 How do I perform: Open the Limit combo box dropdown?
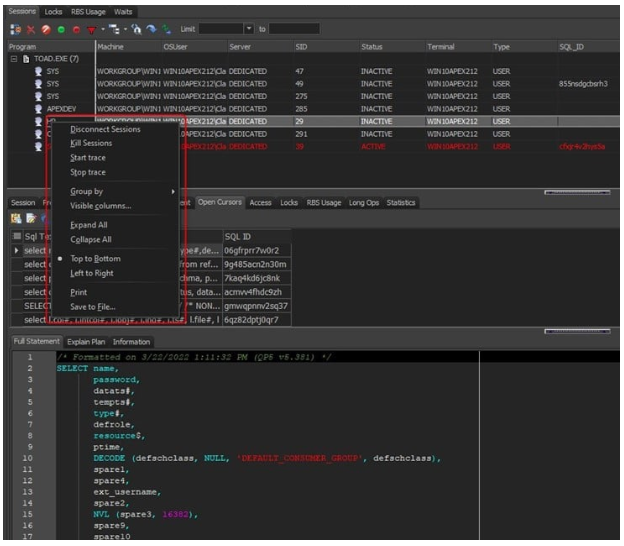click(x=249, y=29)
